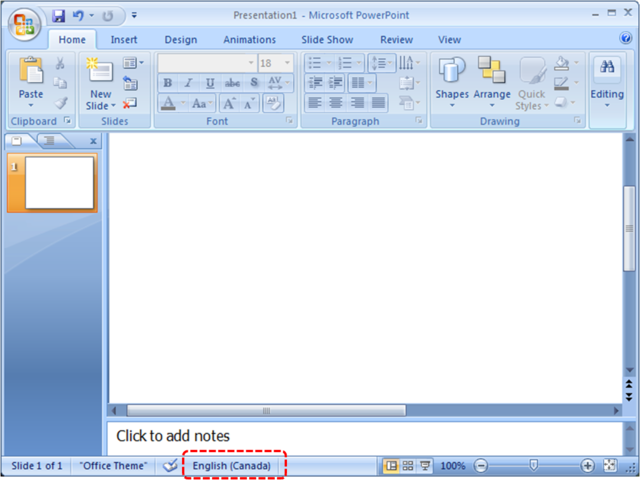The height and width of the screenshot is (480, 640).
Task: Toggle Text Shadow S button
Action: point(254,83)
